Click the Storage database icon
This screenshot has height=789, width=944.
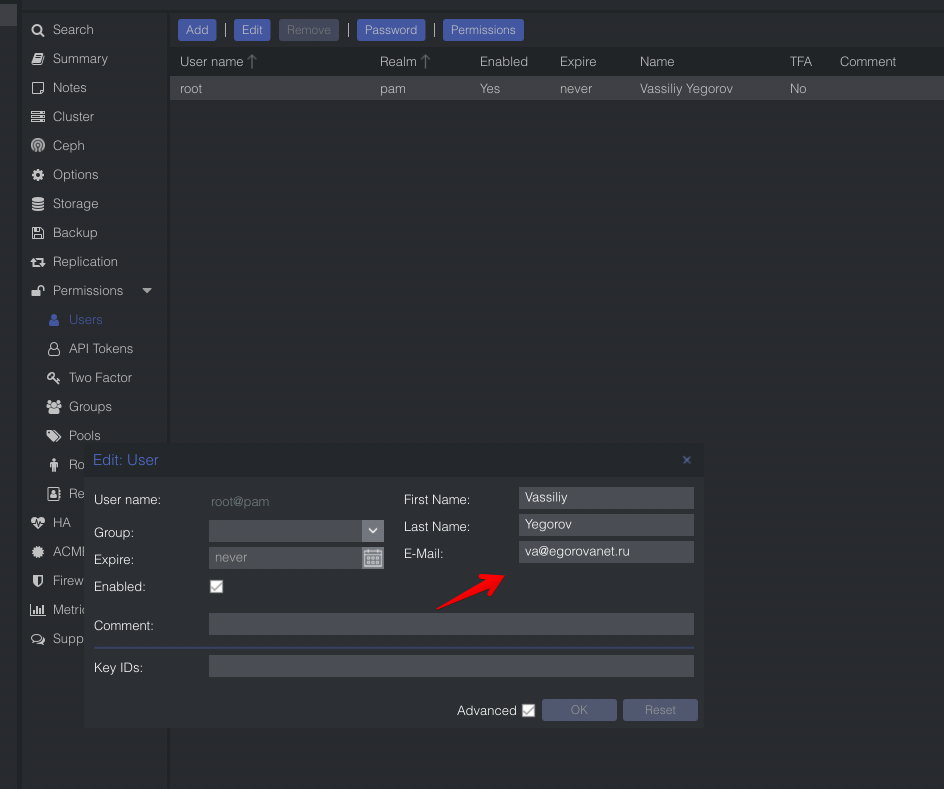point(38,204)
